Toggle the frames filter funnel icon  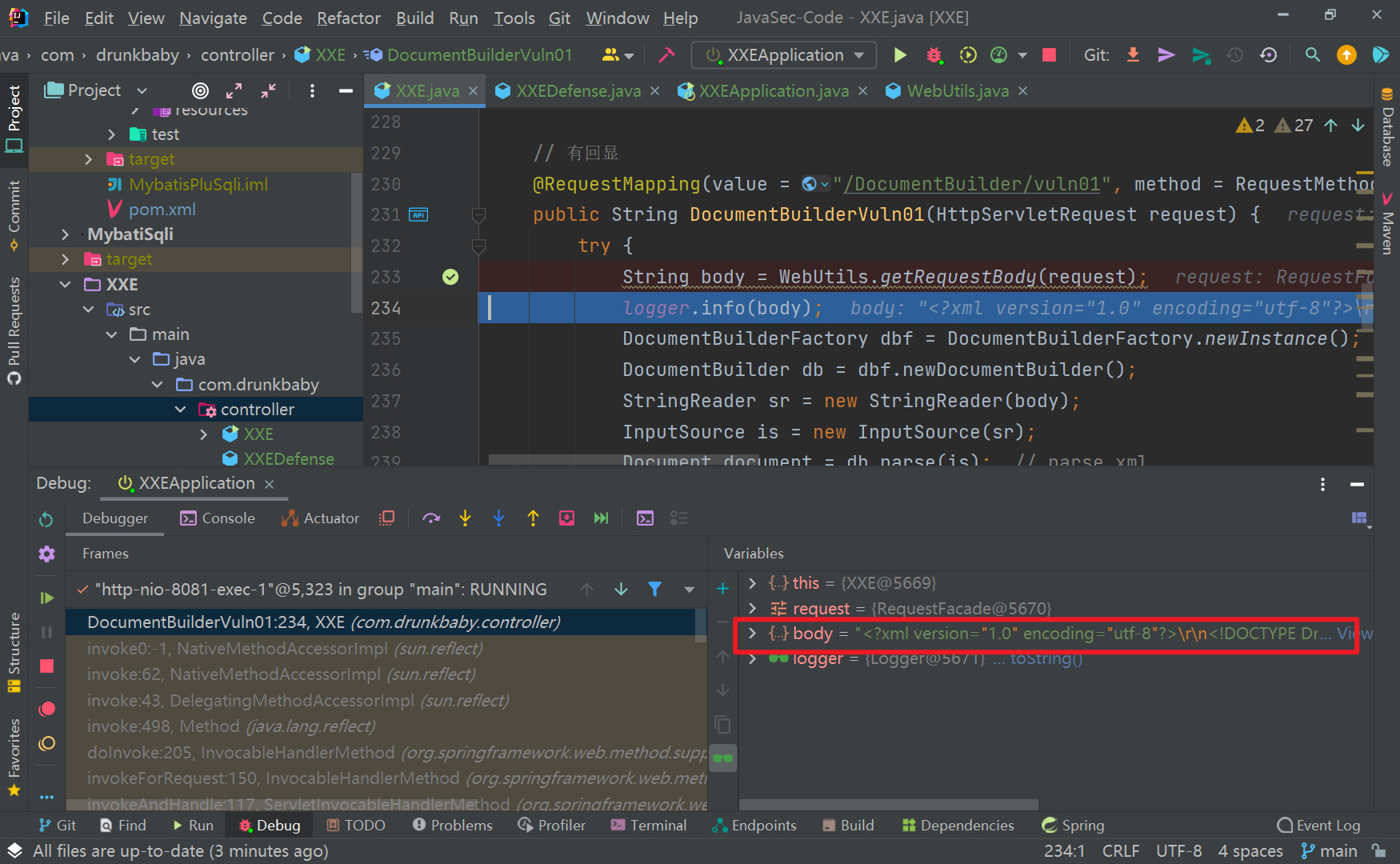point(654,589)
